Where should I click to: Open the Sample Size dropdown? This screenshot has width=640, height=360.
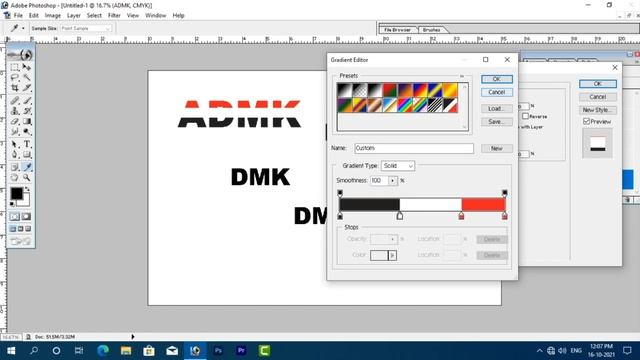pos(86,29)
